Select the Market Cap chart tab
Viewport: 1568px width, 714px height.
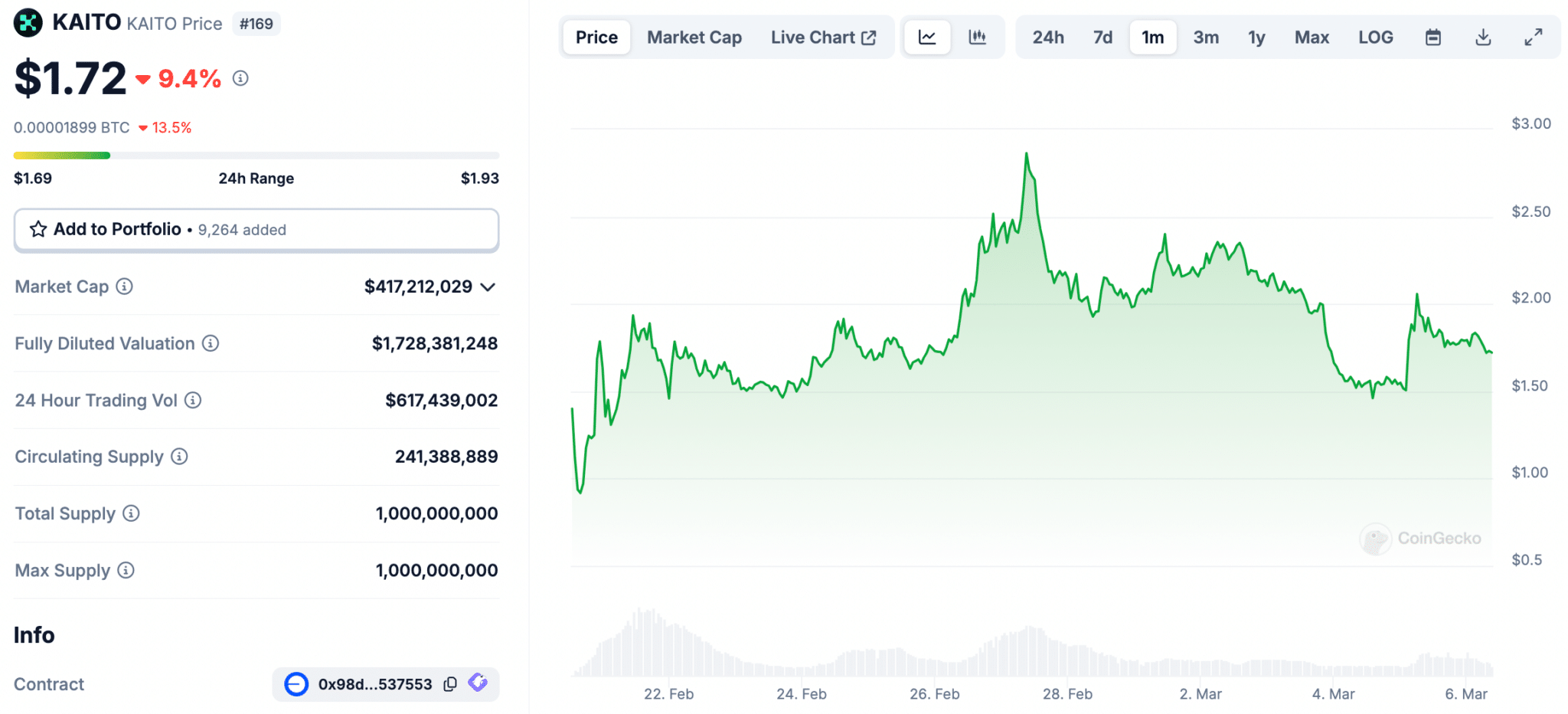[x=694, y=37]
